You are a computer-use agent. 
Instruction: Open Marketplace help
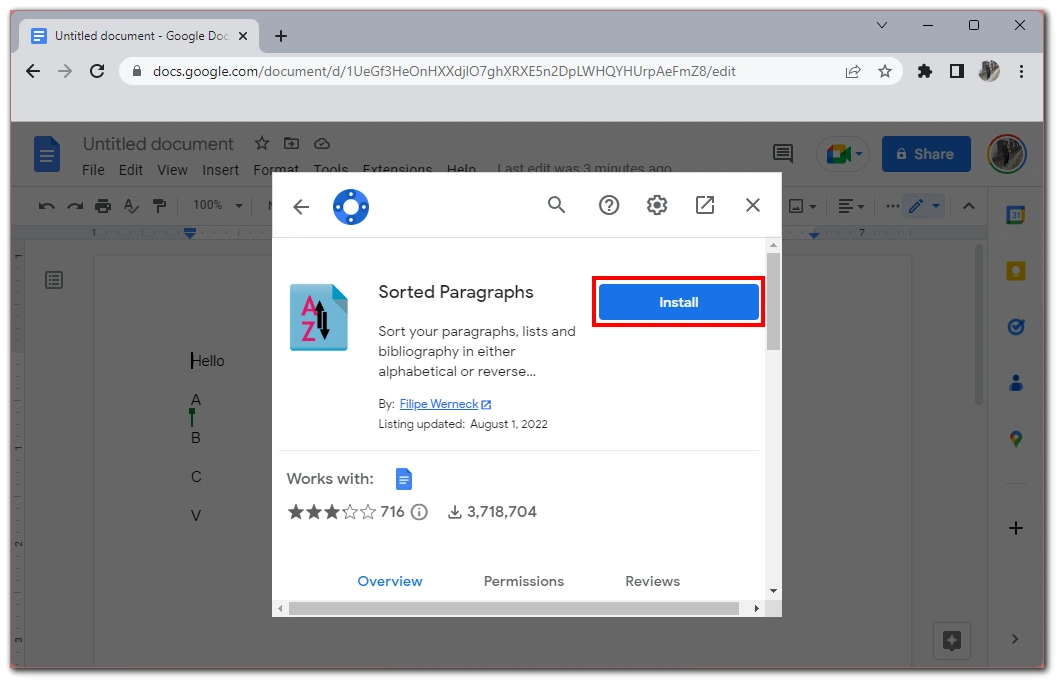point(609,204)
